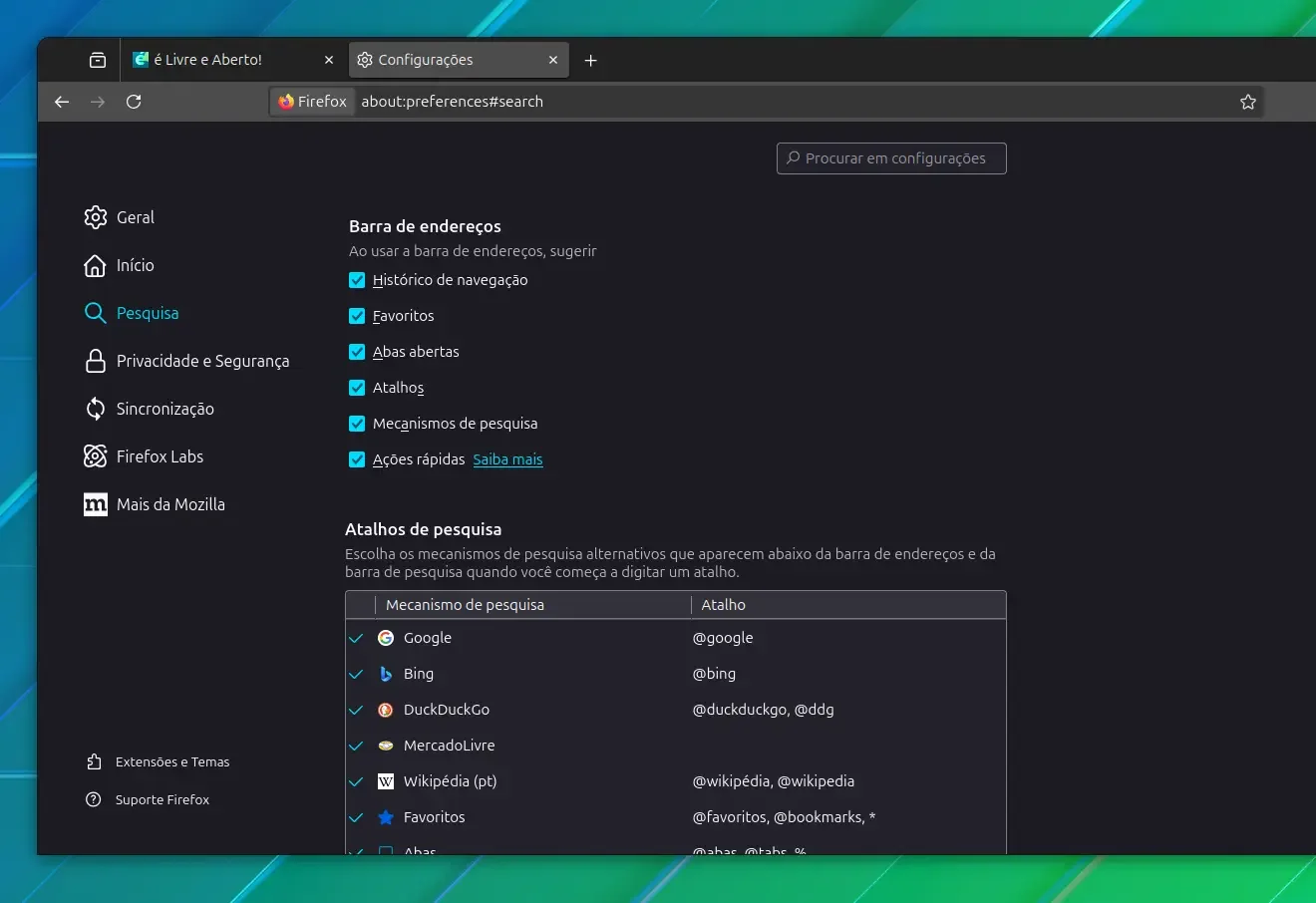Toggle the Abas abertas checkbox

tap(357, 352)
